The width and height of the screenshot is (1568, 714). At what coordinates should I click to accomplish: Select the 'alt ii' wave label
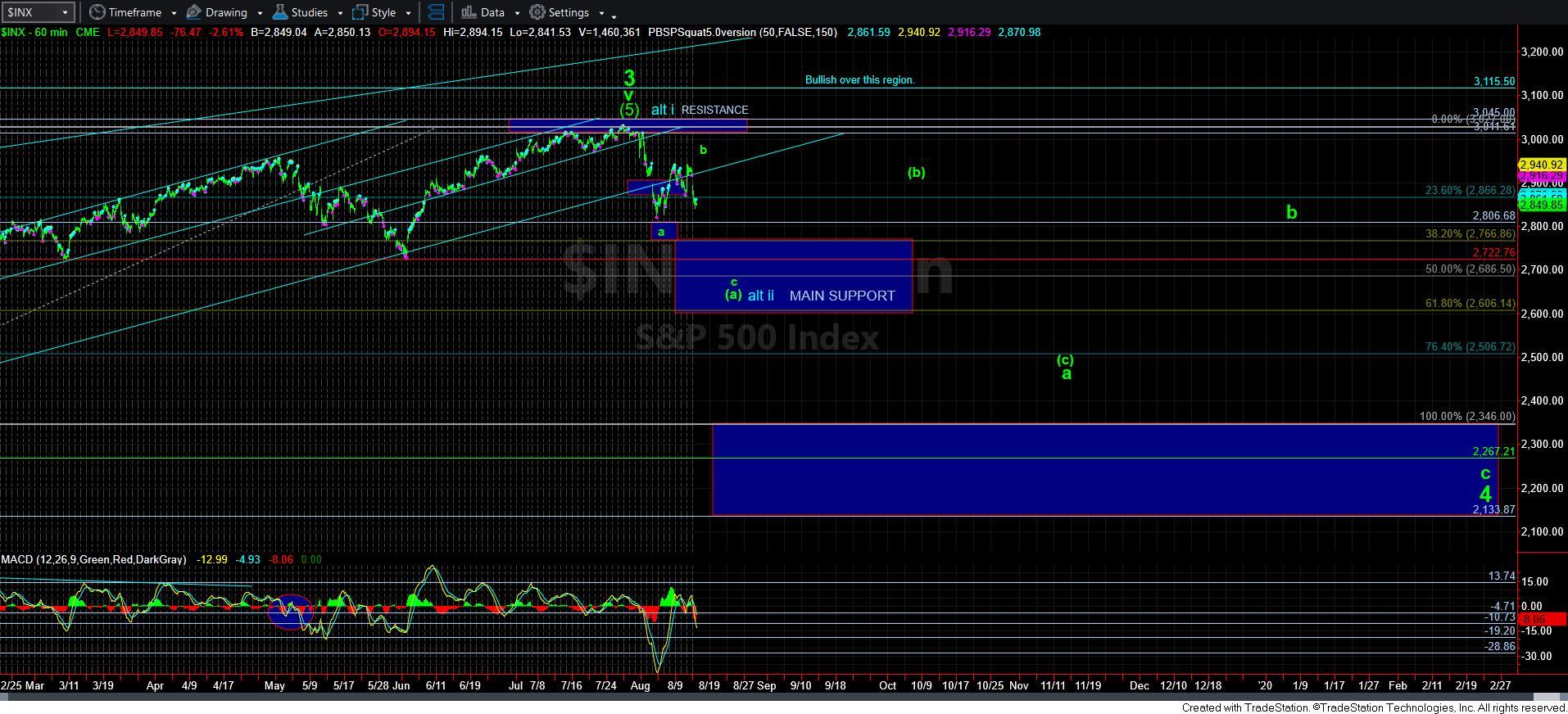(x=761, y=296)
